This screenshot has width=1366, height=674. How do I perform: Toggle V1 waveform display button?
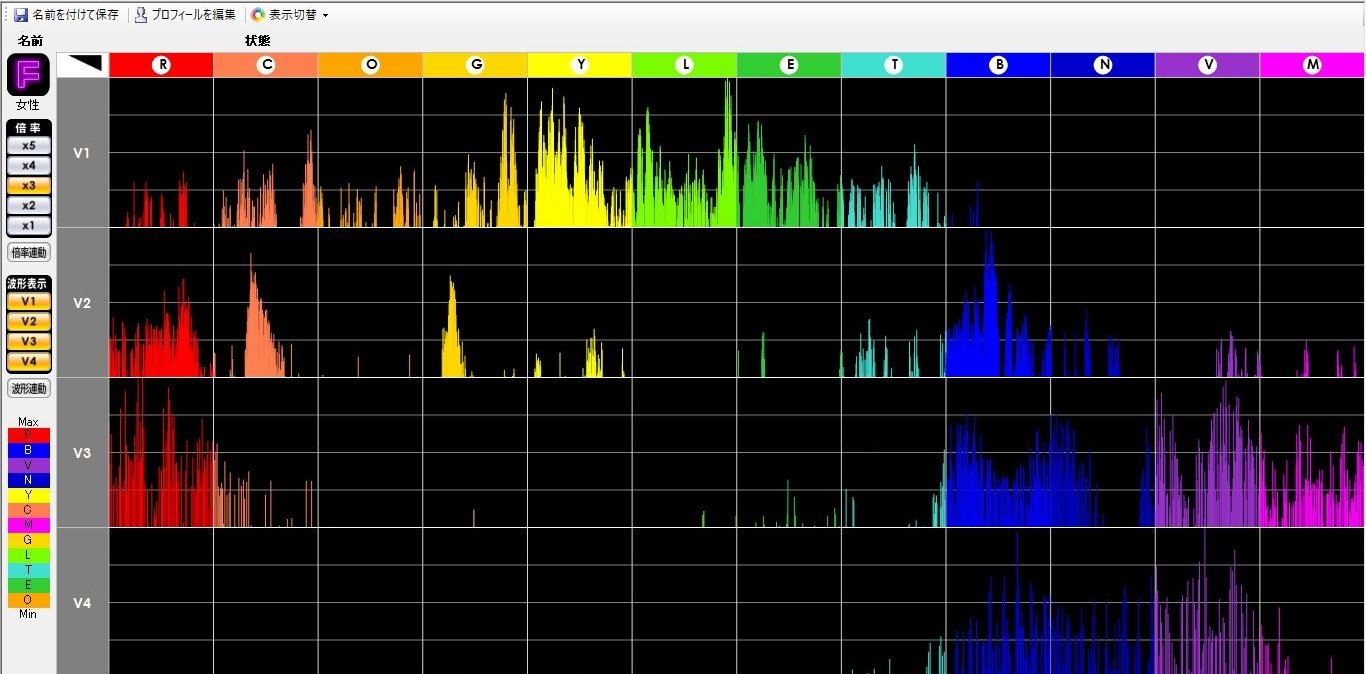(28, 301)
